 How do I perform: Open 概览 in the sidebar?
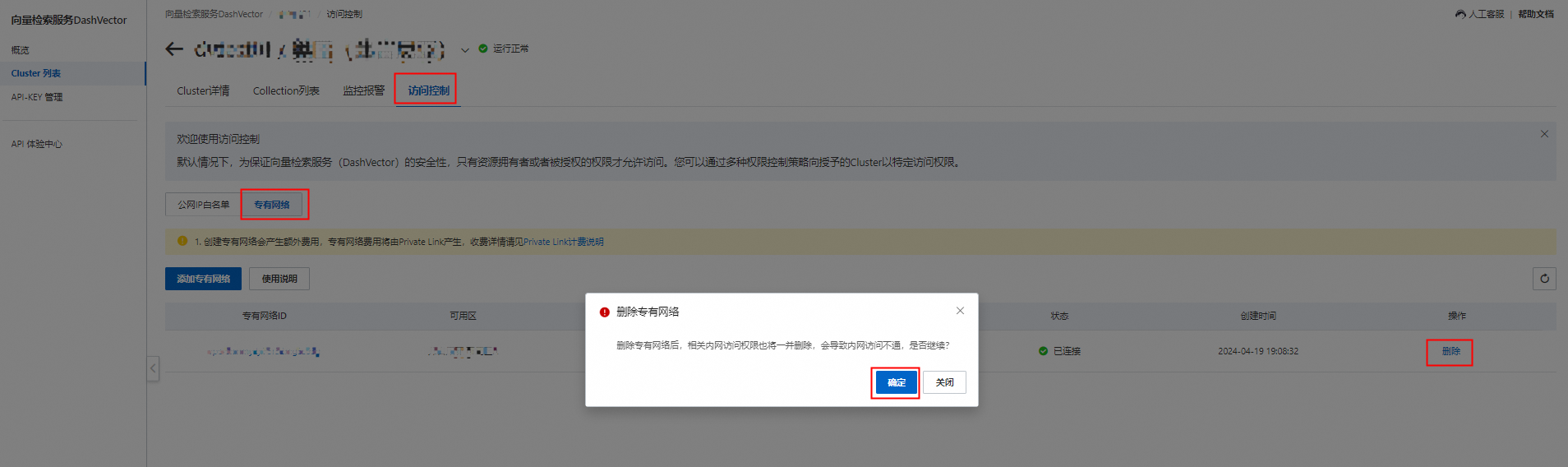coord(21,50)
